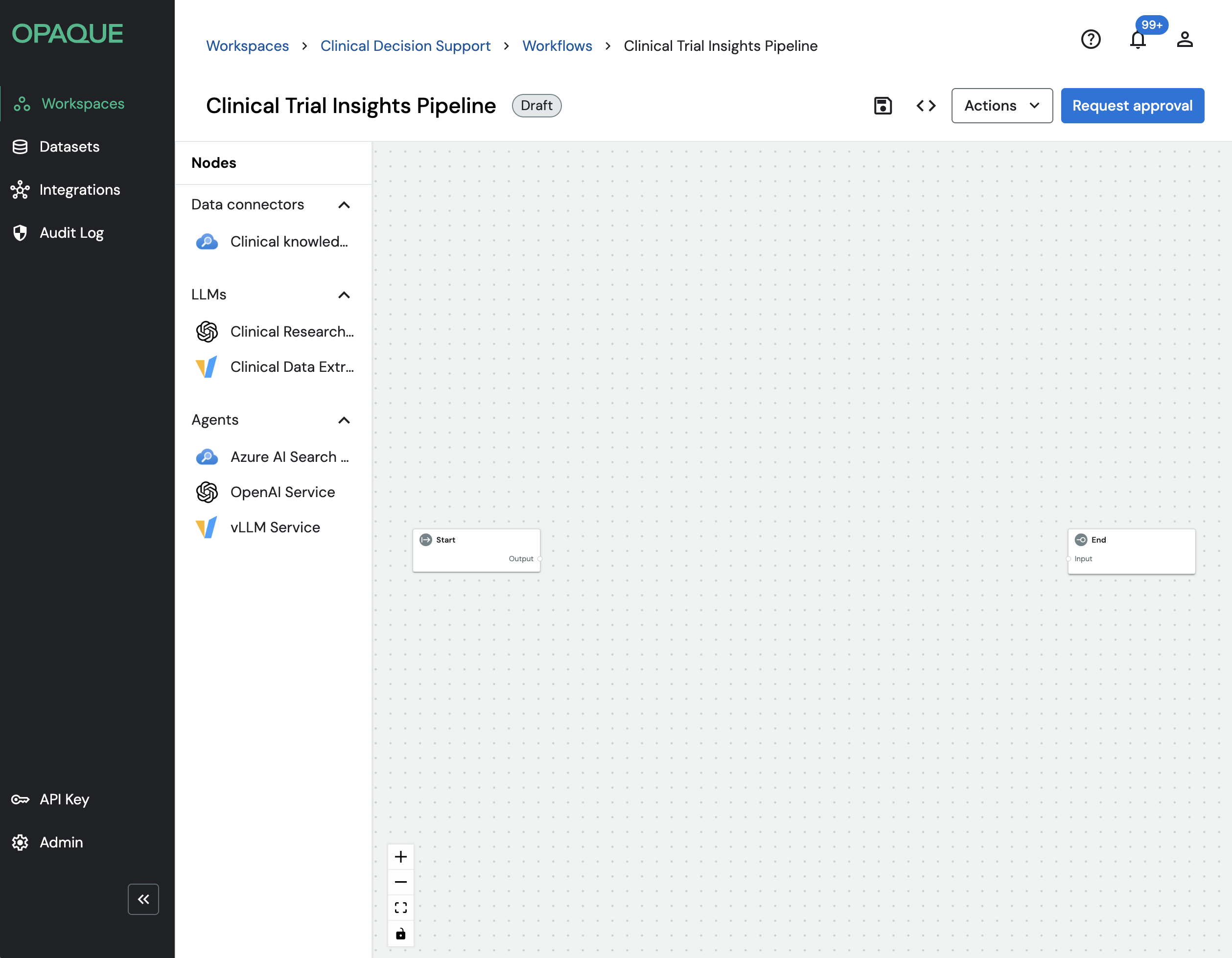This screenshot has width=1232, height=958.
Task: Open the Actions dropdown
Action: pos(1001,106)
